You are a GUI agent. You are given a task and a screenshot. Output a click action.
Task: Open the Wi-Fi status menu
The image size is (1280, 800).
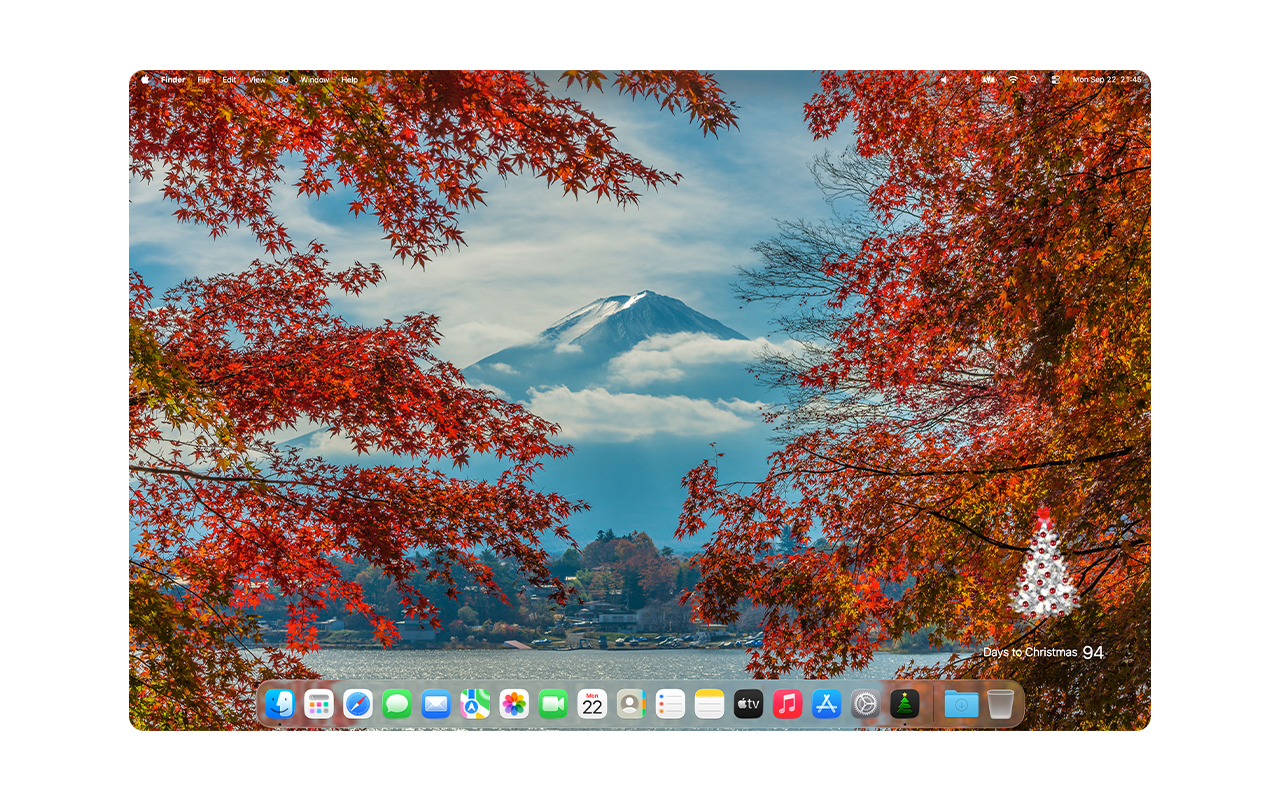[1013, 80]
